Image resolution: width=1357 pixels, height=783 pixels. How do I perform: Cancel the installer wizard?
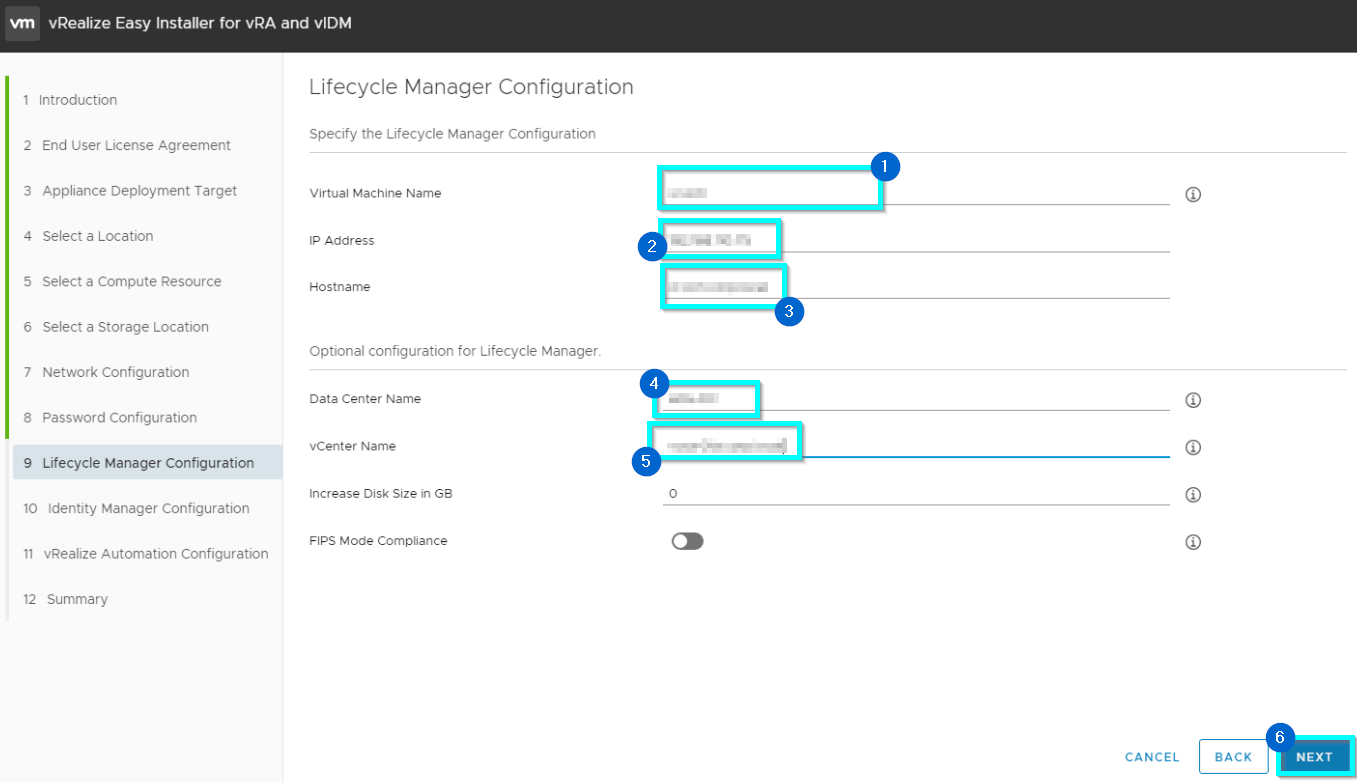click(x=1152, y=757)
